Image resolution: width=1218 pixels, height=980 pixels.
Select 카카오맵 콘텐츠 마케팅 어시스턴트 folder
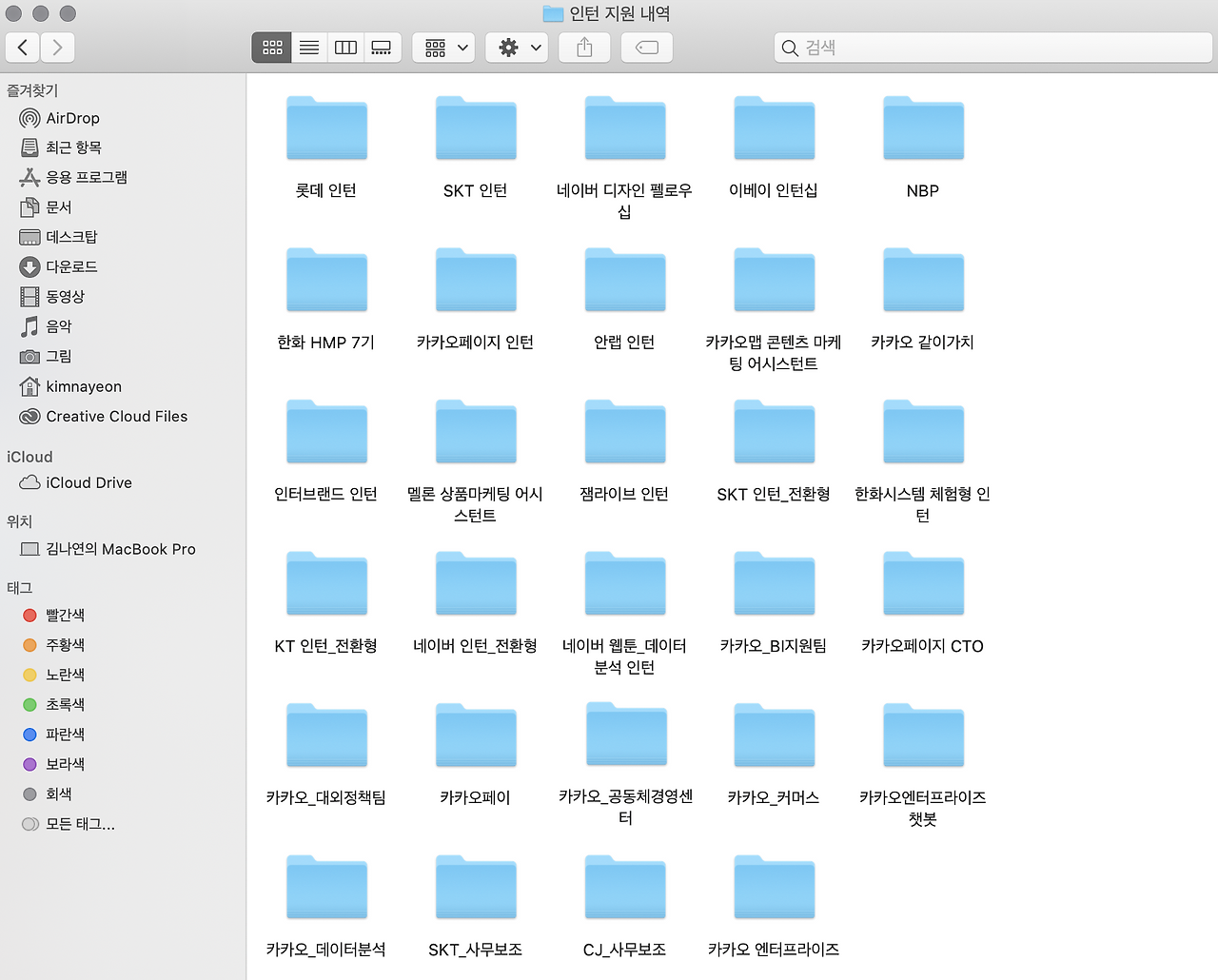tap(774, 310)
